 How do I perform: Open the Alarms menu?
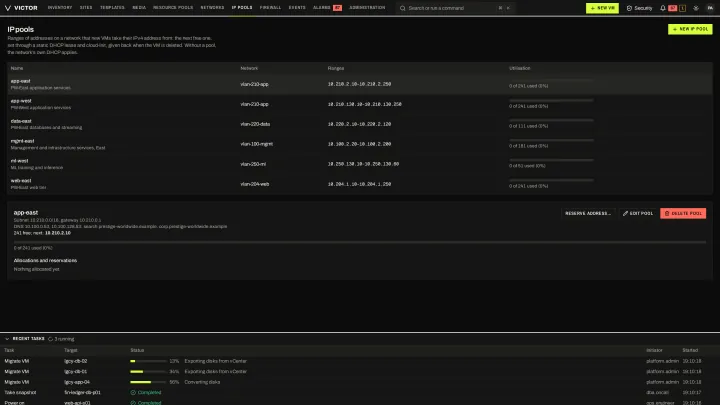click(x=321, y=8)
